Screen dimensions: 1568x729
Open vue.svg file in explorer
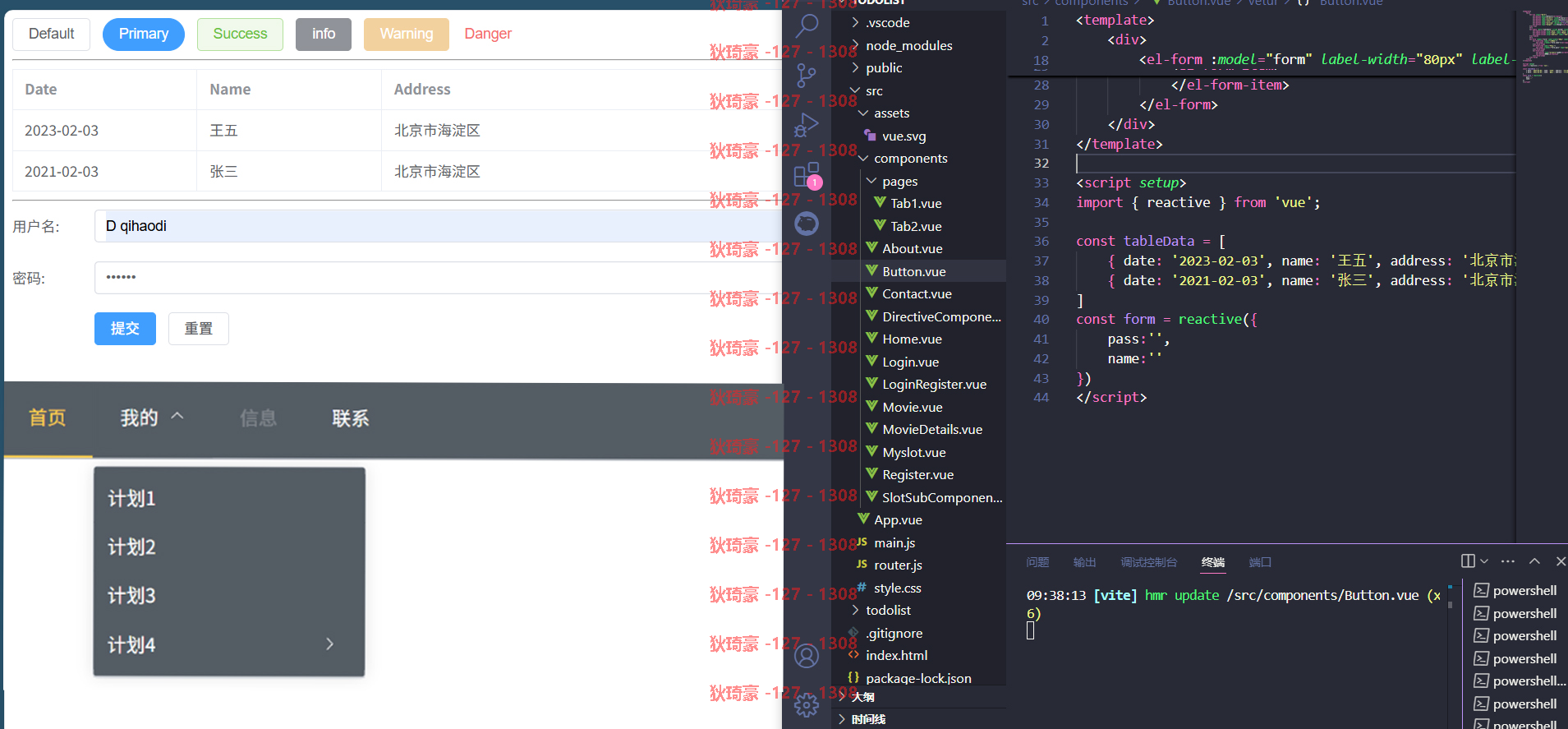click(x=904, y=136)
